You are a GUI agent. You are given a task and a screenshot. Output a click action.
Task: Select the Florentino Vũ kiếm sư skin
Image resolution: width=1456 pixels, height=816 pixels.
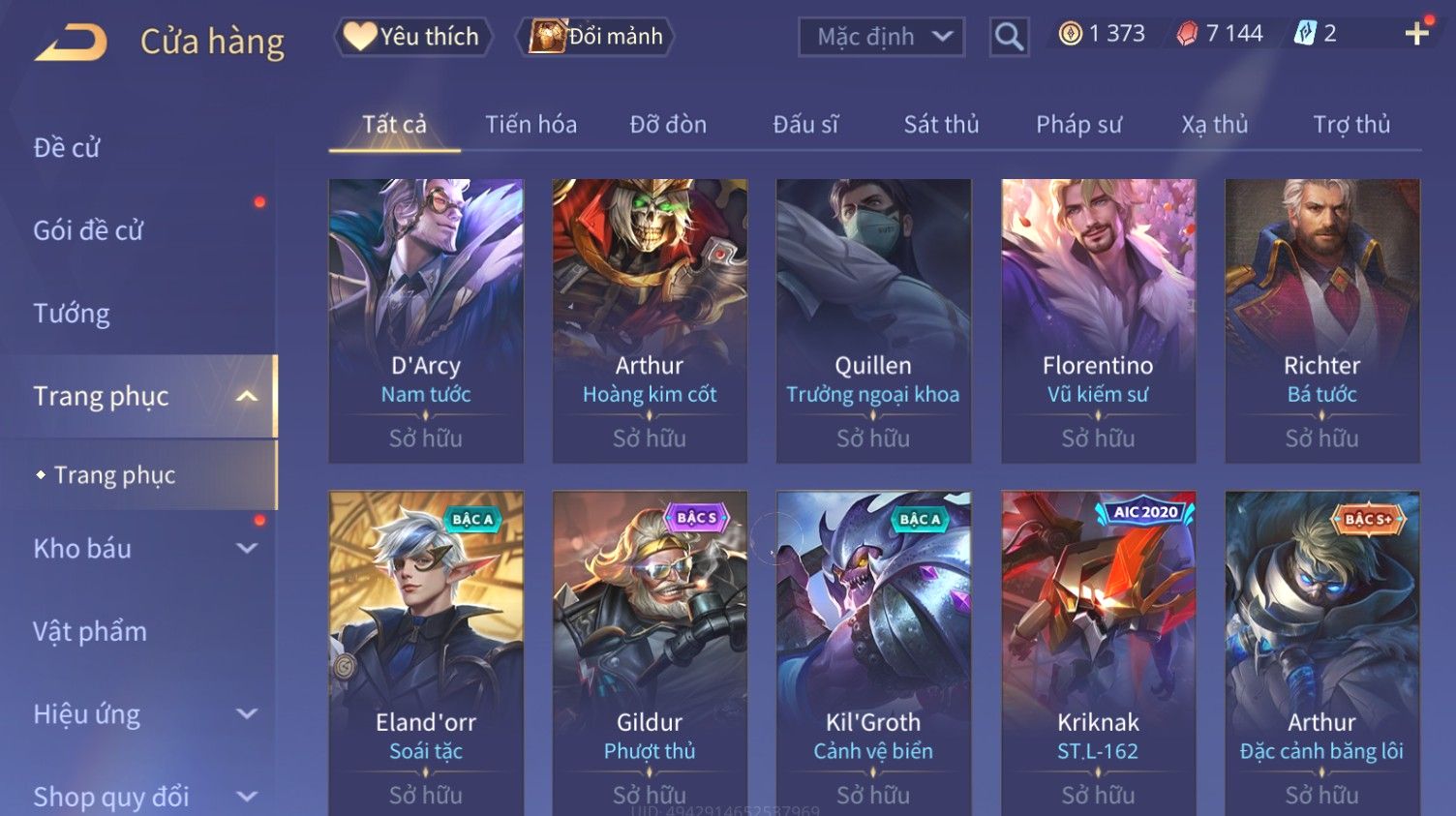coord(1098,320)
